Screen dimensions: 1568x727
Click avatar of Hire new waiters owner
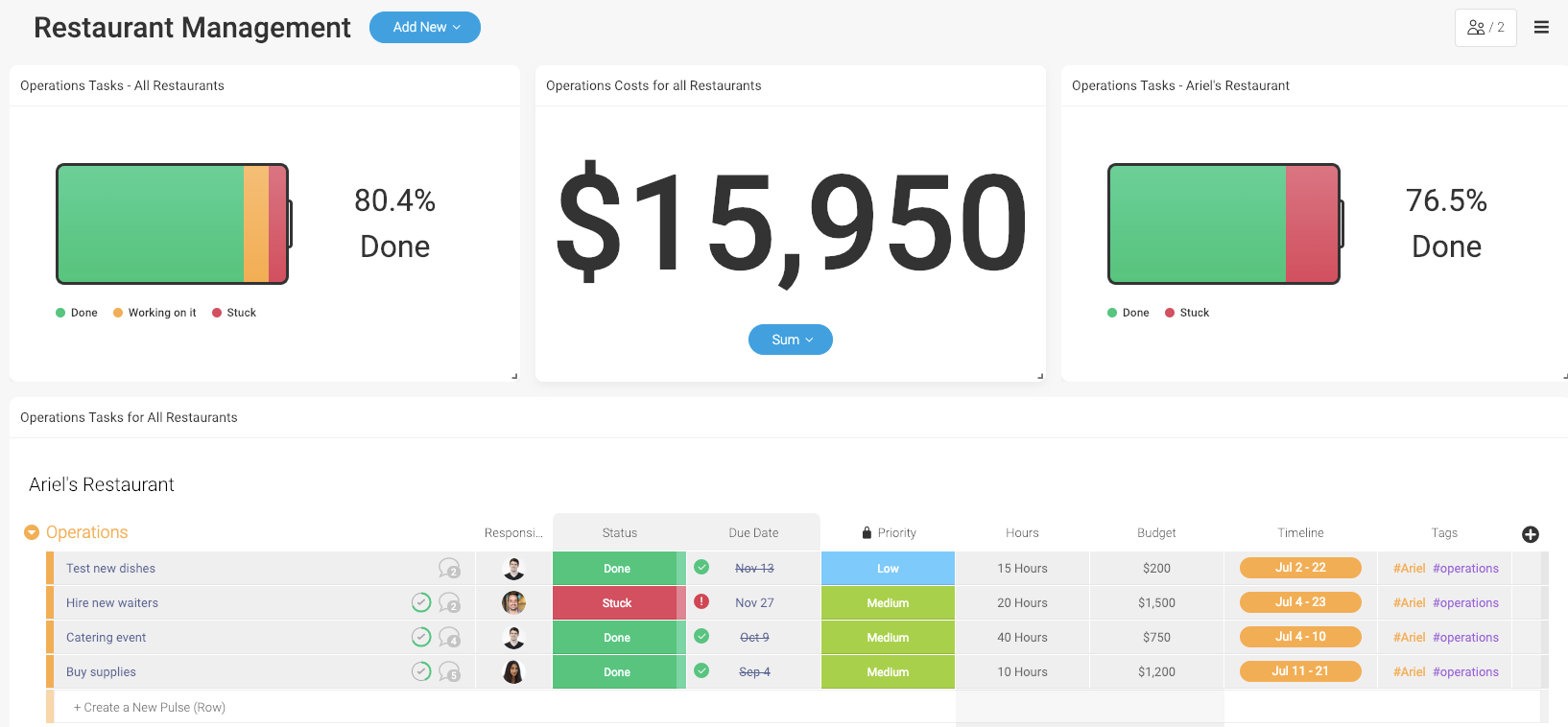pos(513,603)
